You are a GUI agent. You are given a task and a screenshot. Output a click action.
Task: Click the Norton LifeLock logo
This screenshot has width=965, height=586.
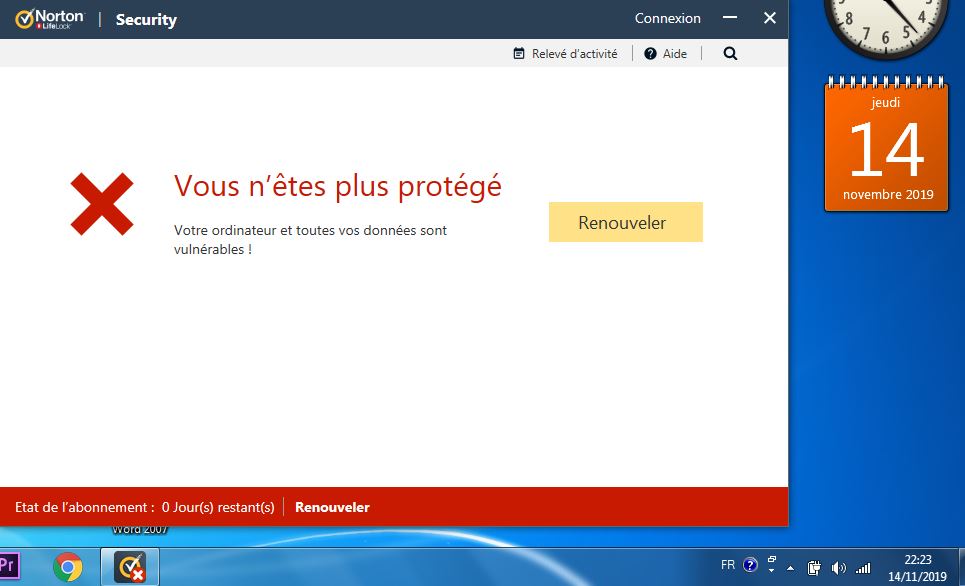click(49, 19)
